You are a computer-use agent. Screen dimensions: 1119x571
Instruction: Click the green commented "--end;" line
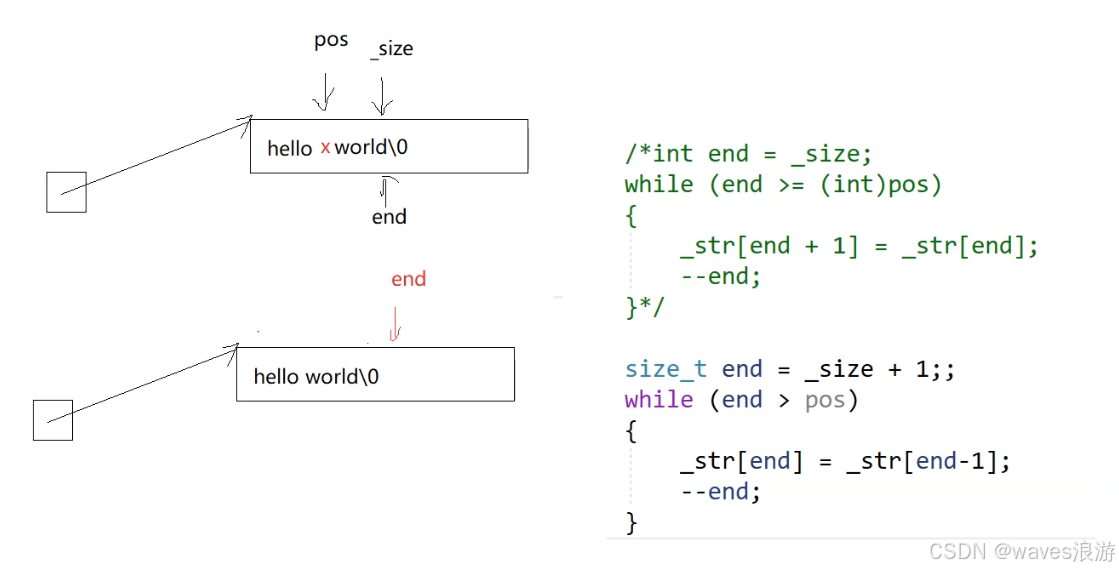721,277
